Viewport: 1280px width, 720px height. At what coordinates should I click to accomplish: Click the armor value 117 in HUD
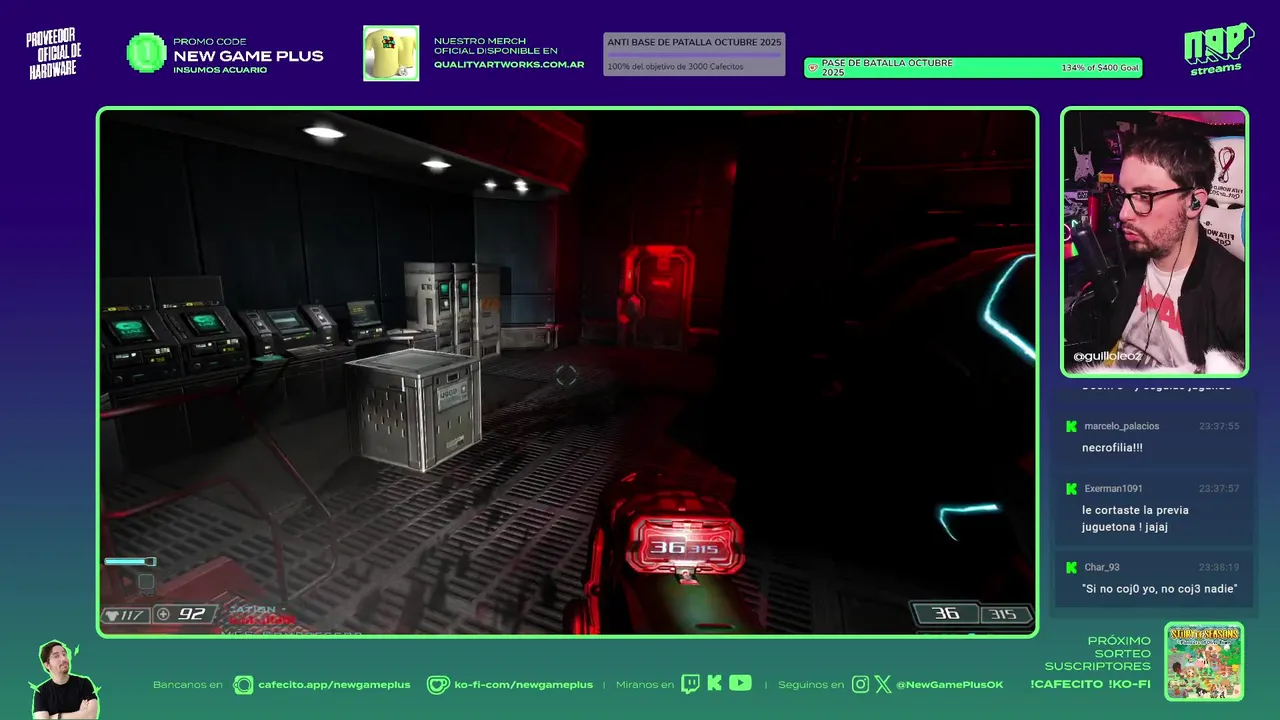(x=133, y=614)
